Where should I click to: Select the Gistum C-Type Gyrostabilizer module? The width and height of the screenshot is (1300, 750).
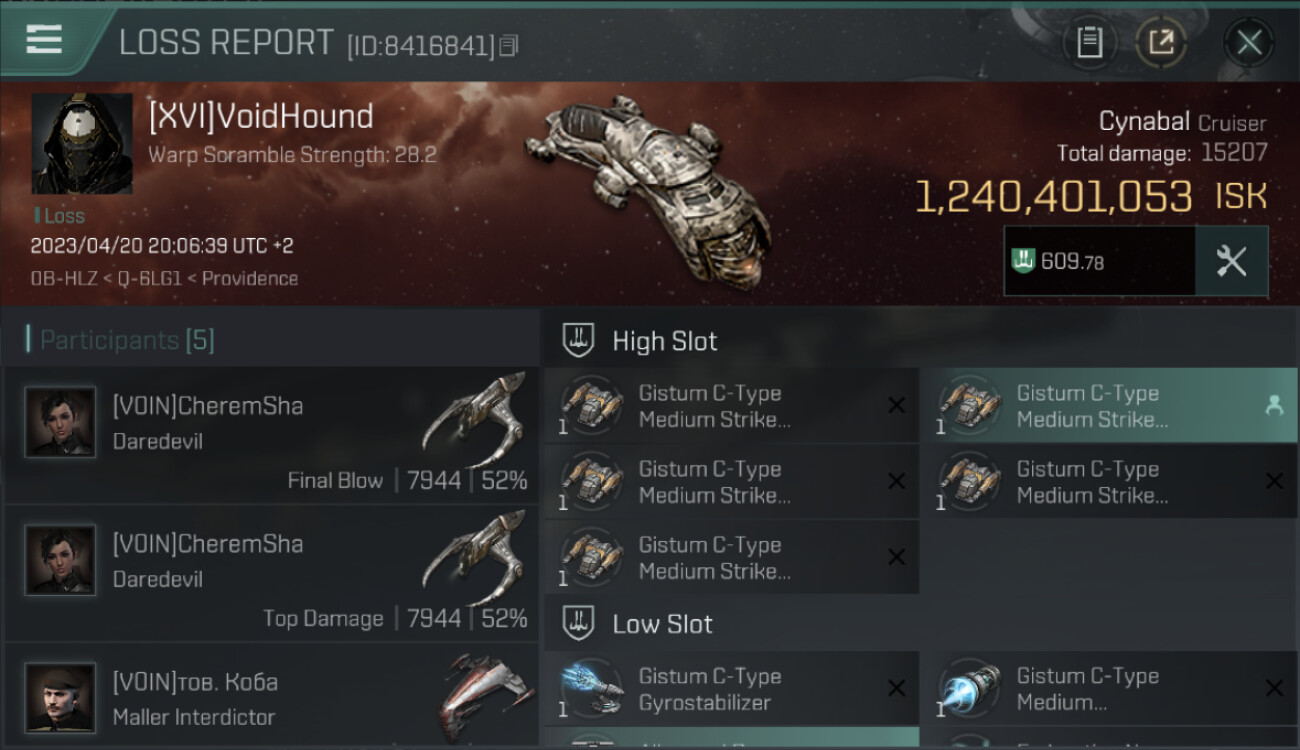pos(731,689)
